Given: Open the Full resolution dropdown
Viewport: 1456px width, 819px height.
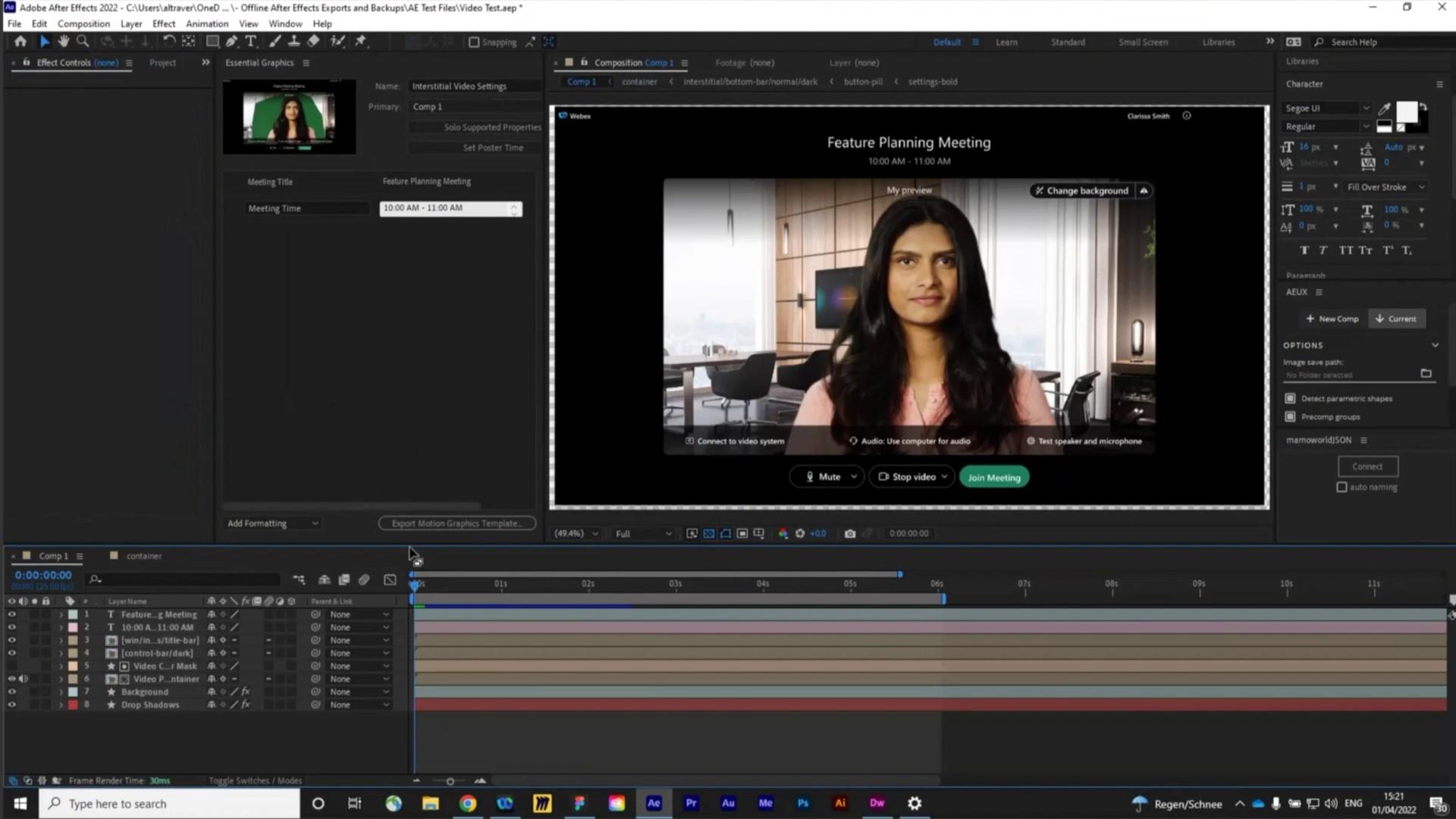Looking at the screenshot, I should pyautogui.click(x=643, y=534).
